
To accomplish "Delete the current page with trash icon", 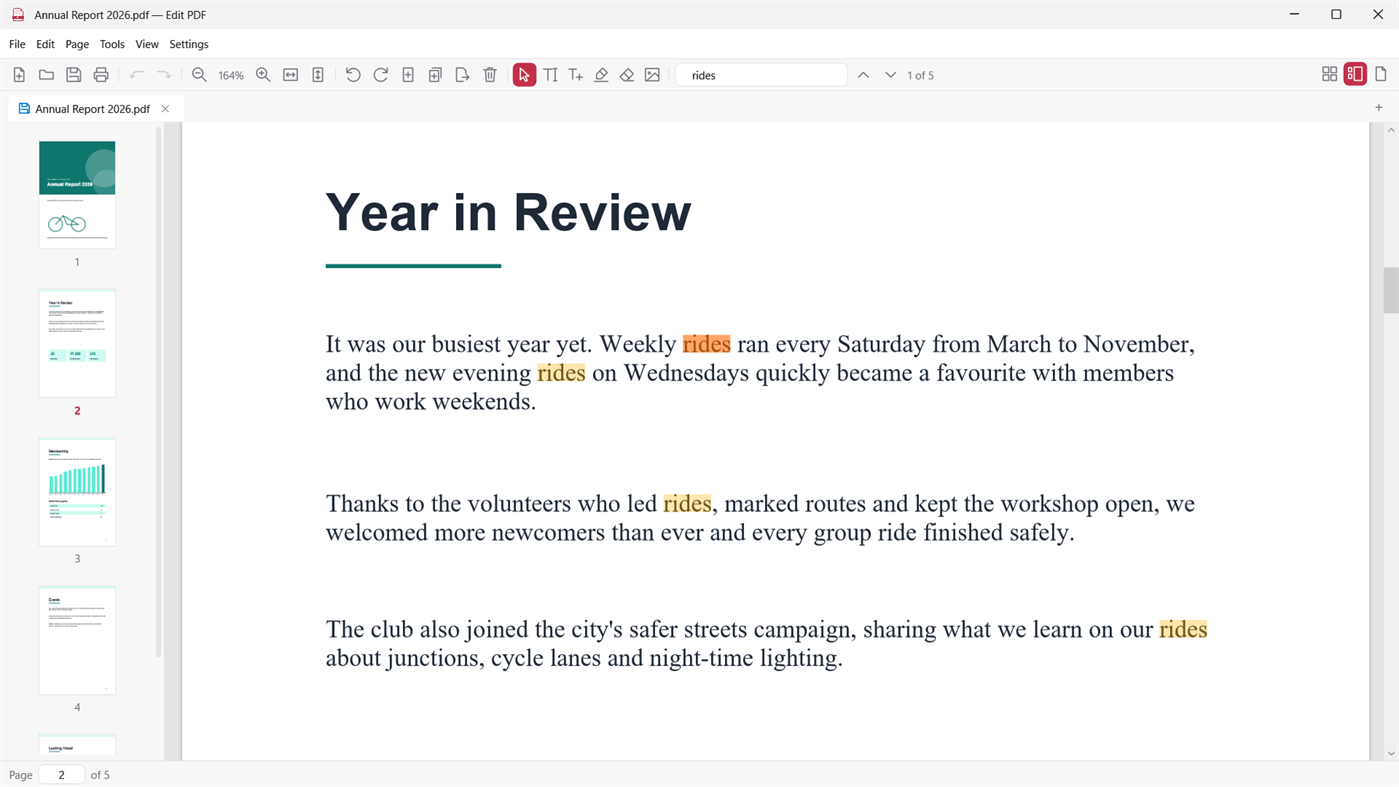I will click(490, 75).
